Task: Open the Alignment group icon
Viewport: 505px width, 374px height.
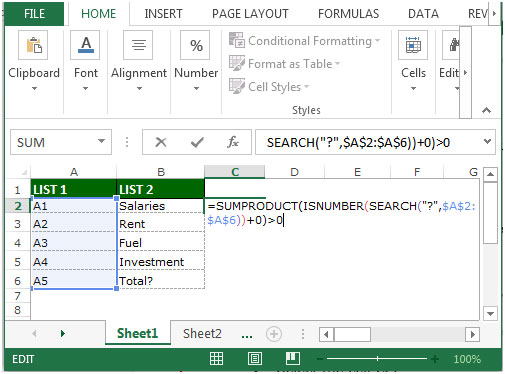Action: 138,45
